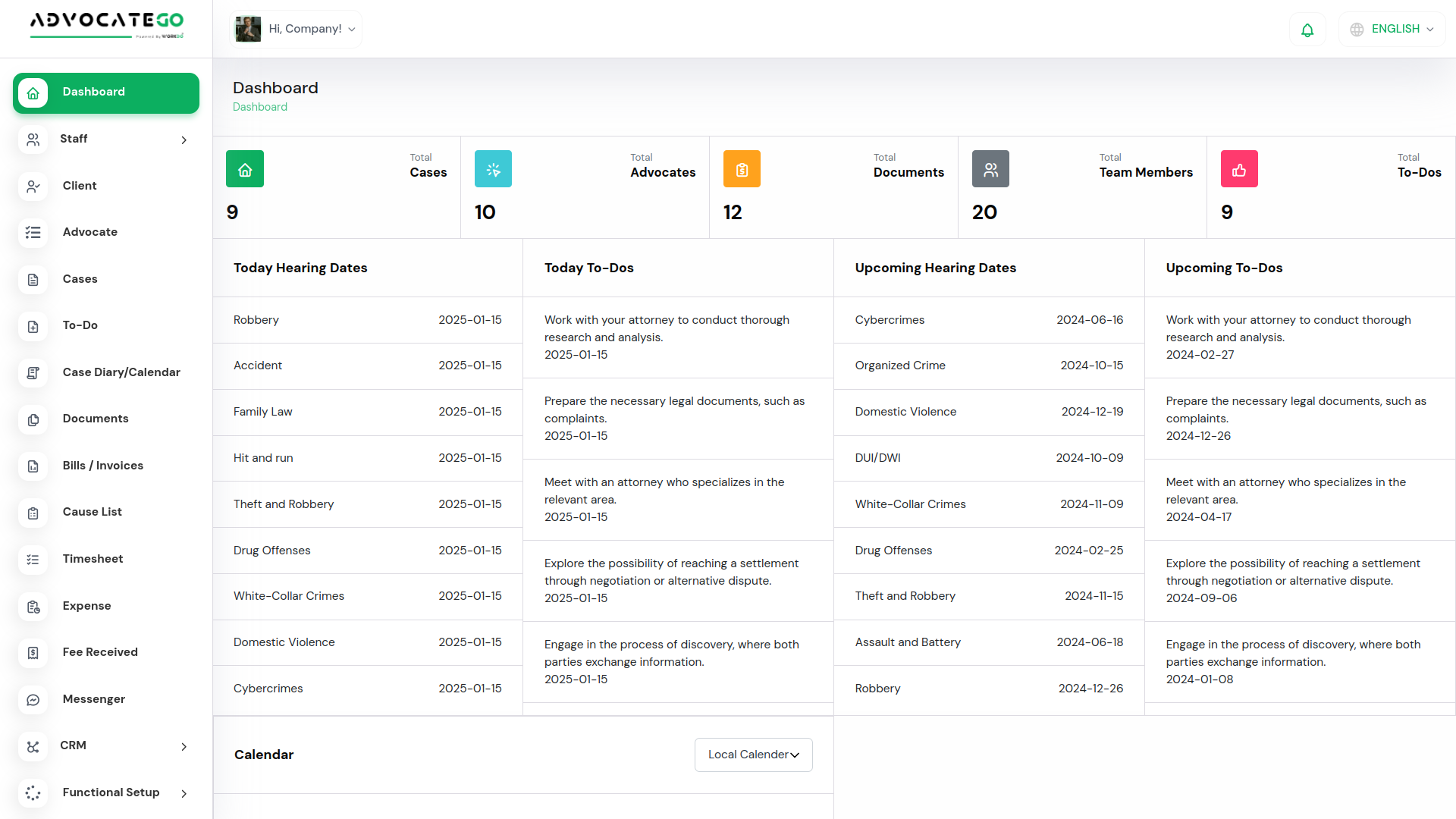Expand the Staff submenu chevron
This screenshot has height=819, width=1456.
184,140
